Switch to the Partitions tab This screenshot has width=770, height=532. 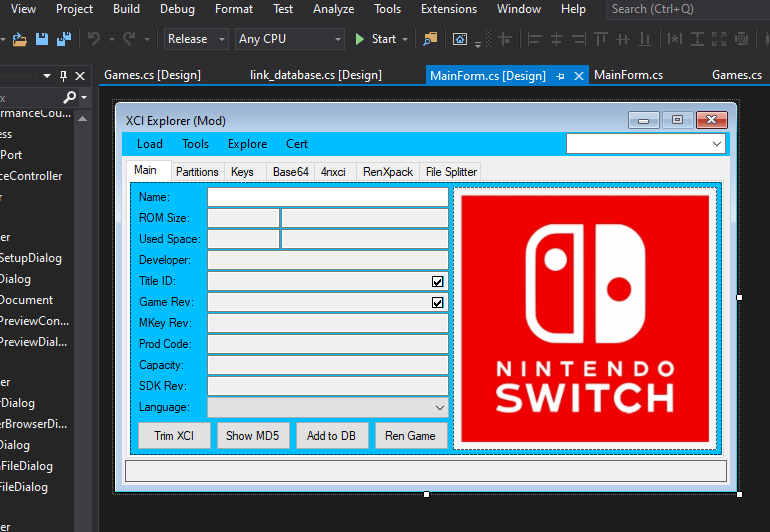coord(197,172)
